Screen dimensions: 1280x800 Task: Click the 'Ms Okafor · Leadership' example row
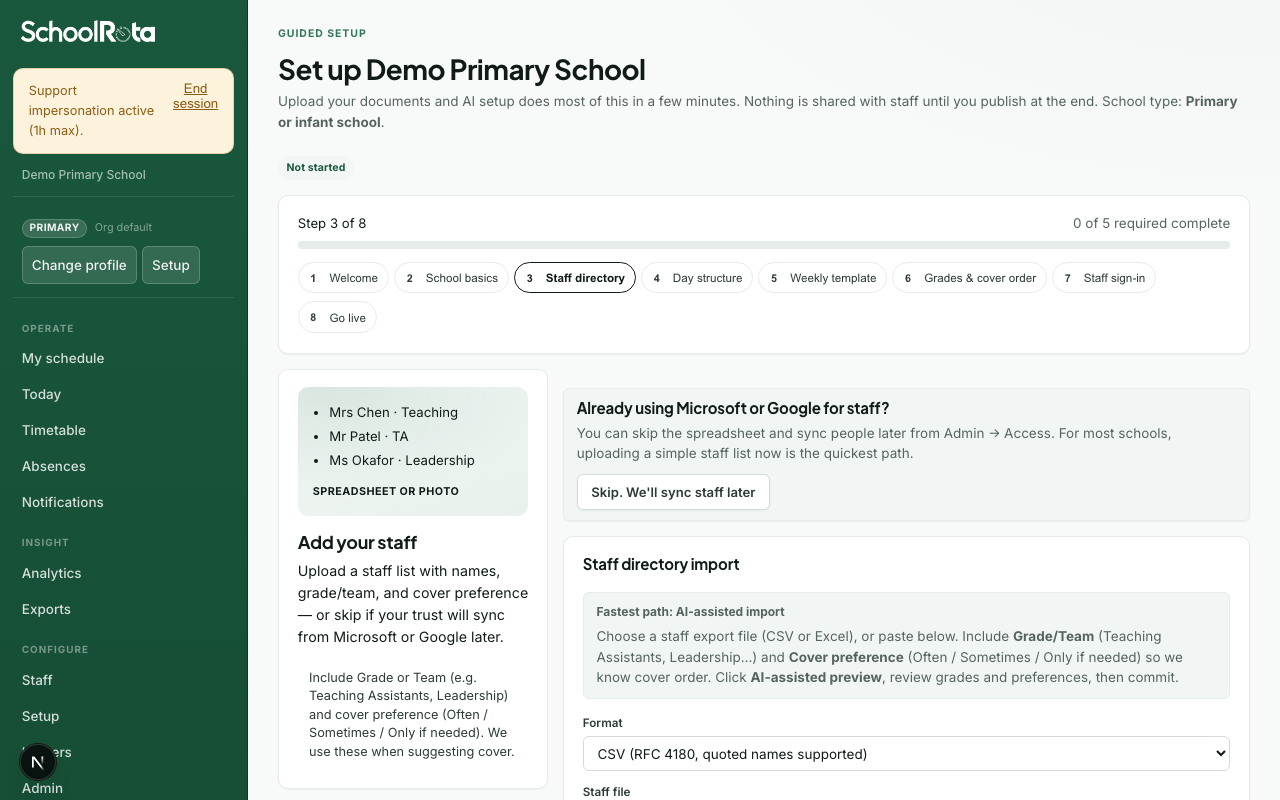tap(402, 460)
